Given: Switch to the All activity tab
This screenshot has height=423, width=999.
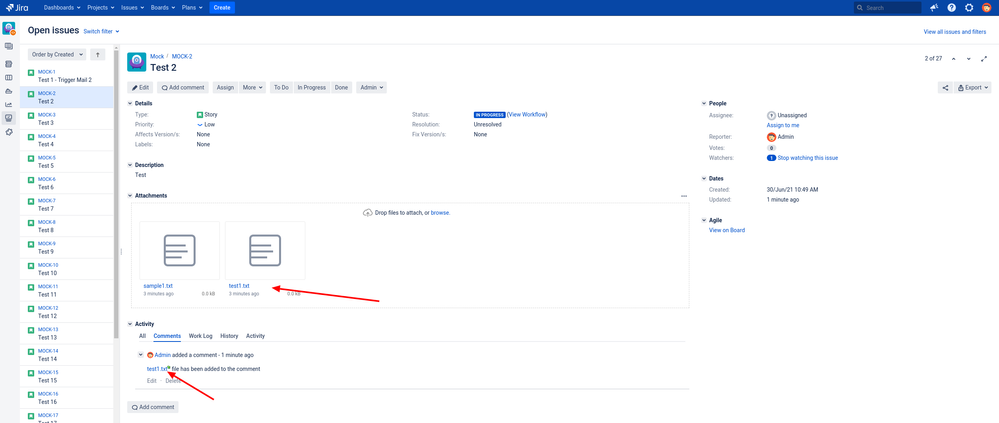Looking at the screenshot, I should 143,336.
